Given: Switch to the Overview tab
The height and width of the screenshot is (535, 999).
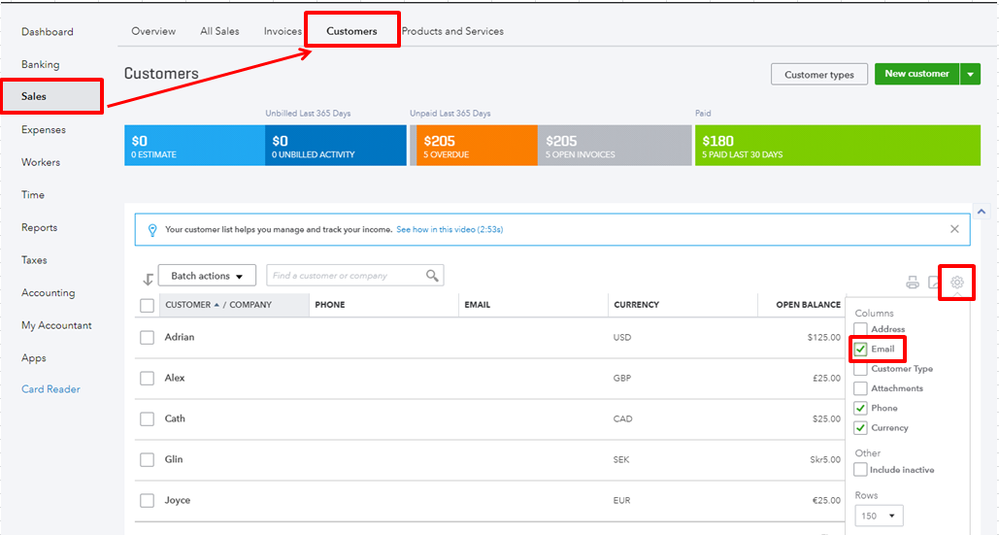Looking at the screenshot, I should tap(154, 31).
